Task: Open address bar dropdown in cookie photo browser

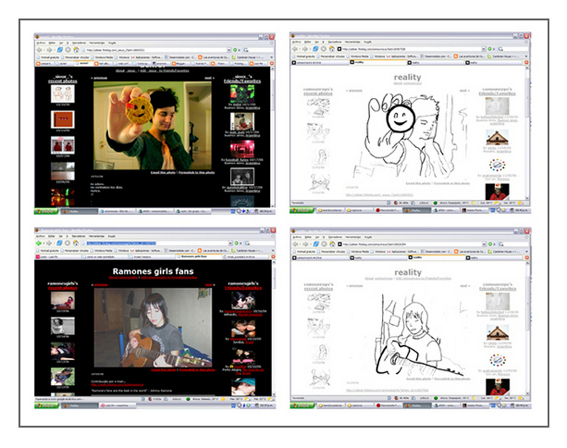Action: (229, 50)
